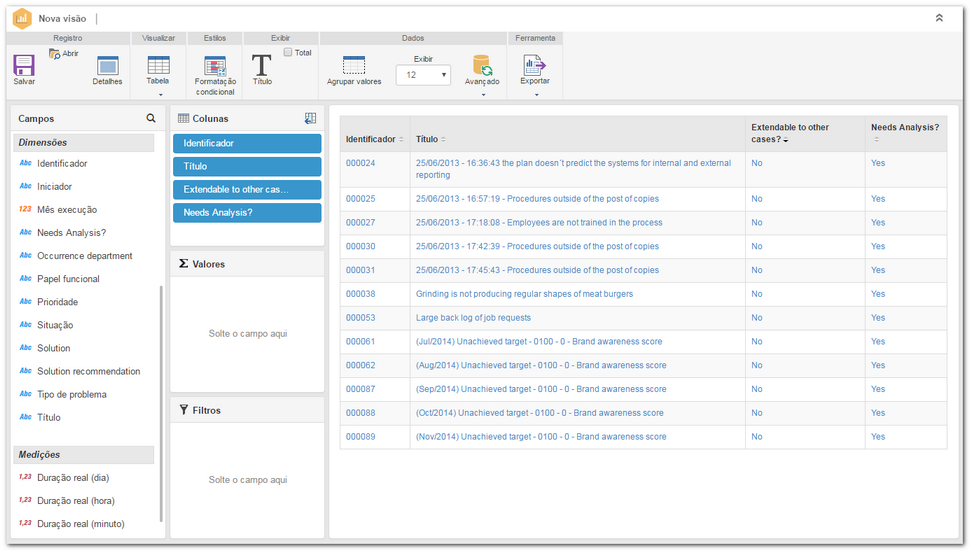Sort by the Needs Analysis? column arrows

click(876, 140)
